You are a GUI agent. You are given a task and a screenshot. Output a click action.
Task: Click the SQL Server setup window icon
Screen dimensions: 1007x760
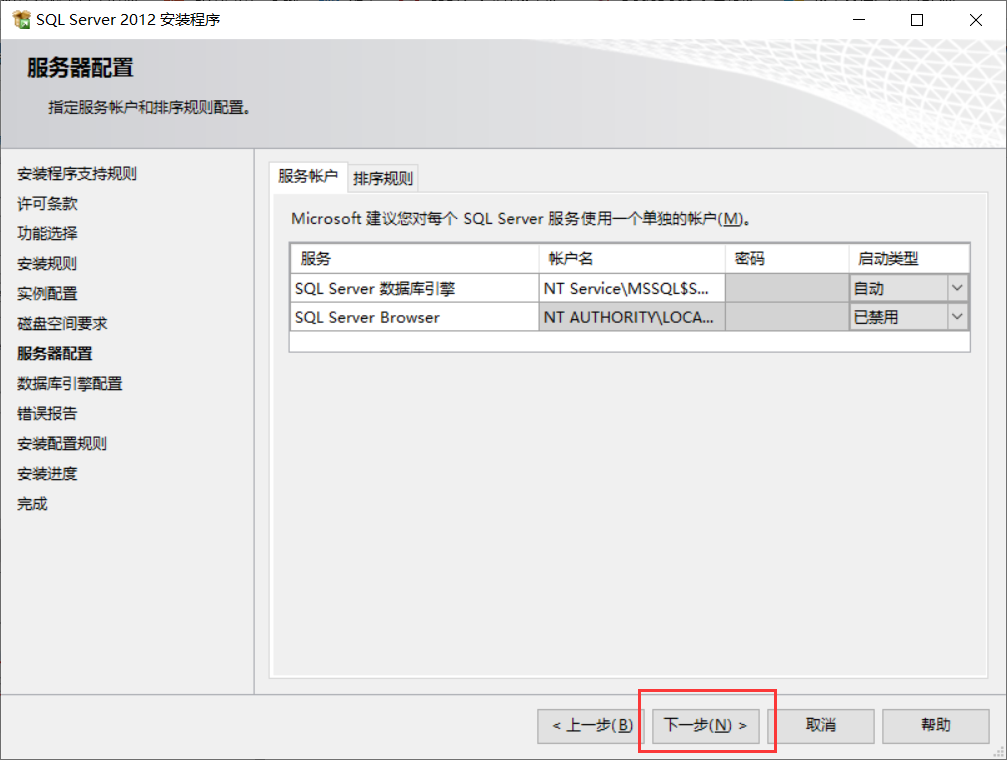pyautogui.click(x=22, y=18)
